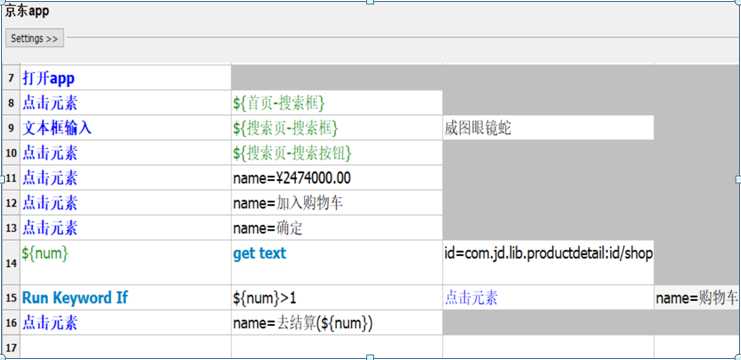Select row header 17
The image size is (741, 360).
pos(10,347)
